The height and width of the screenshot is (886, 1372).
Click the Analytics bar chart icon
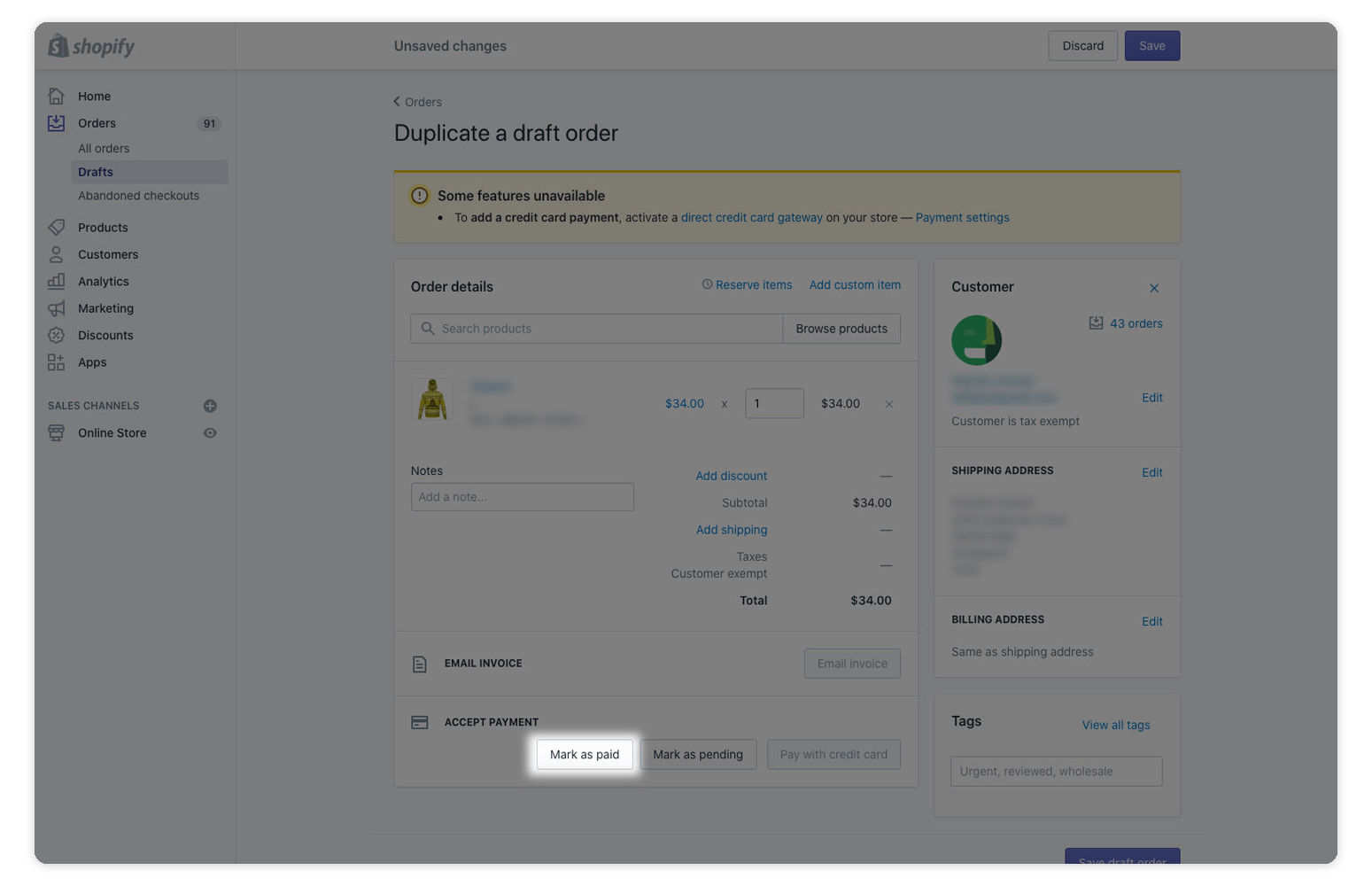[x=57, y=281]
